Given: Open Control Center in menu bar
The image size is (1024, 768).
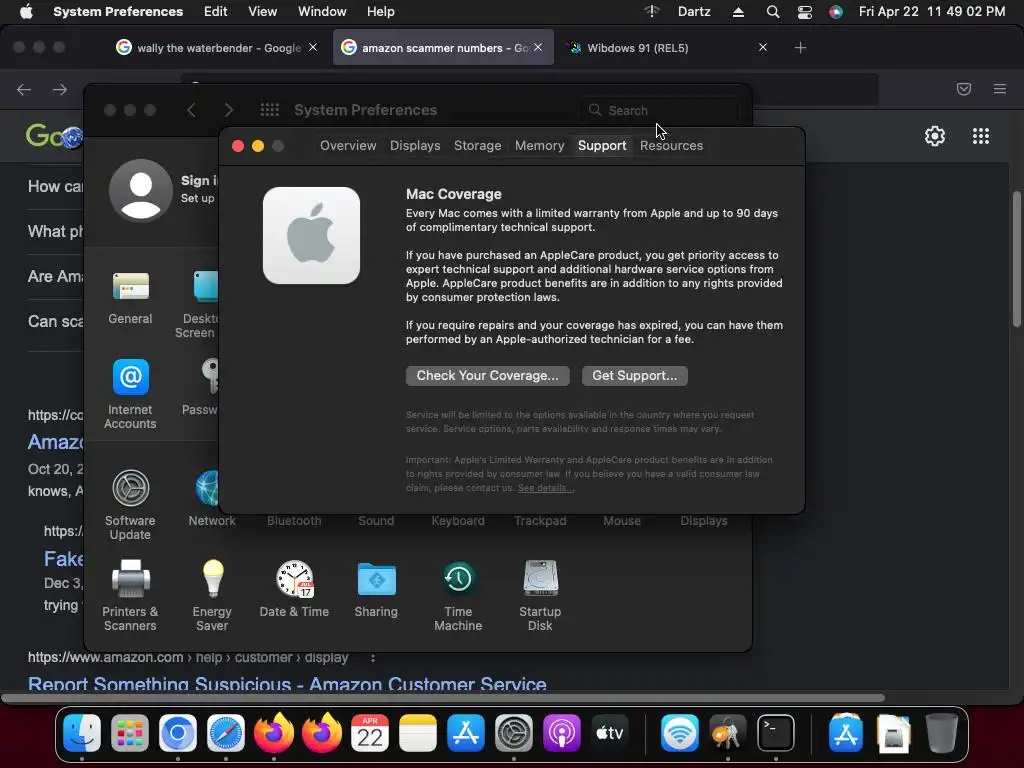Looking at the screenshot, I should pos(805,12).
